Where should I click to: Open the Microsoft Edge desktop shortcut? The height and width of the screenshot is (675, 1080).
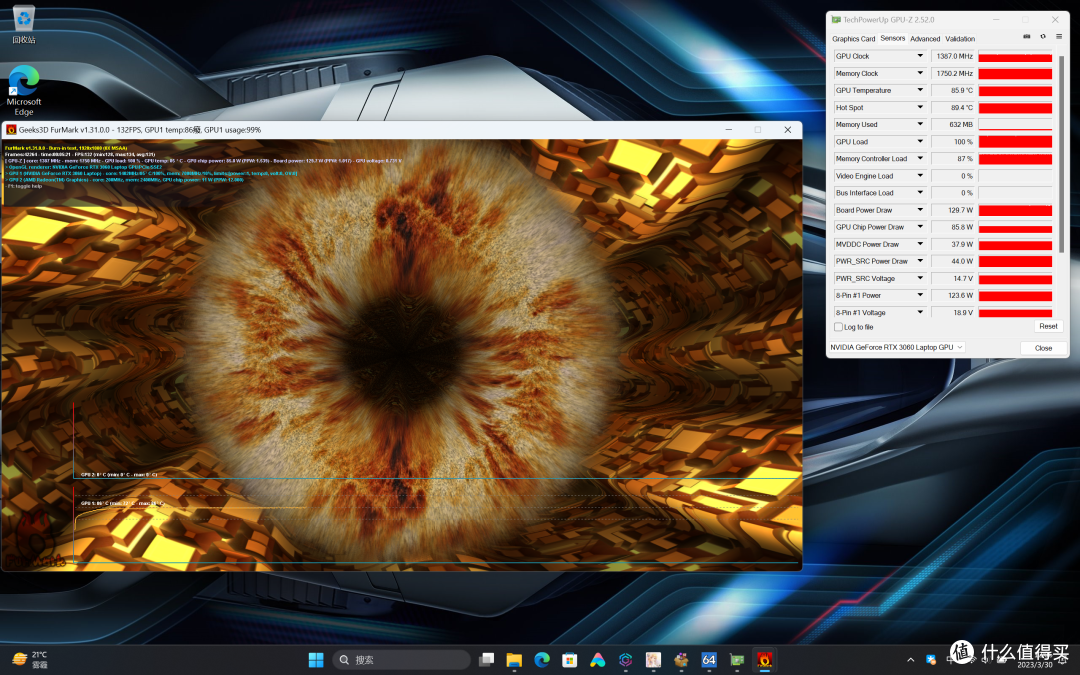[x=23, y=91]
